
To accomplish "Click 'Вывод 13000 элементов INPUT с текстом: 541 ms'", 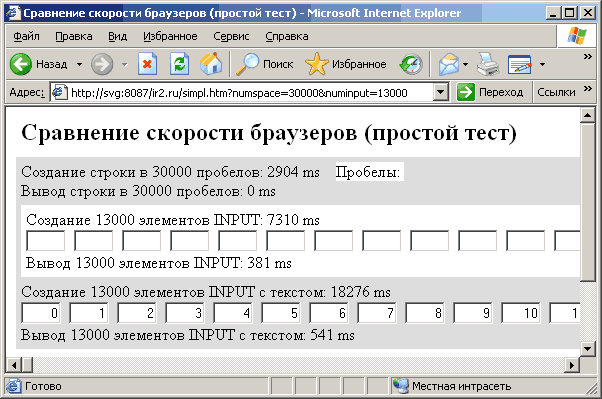I will tap(188, 335).
